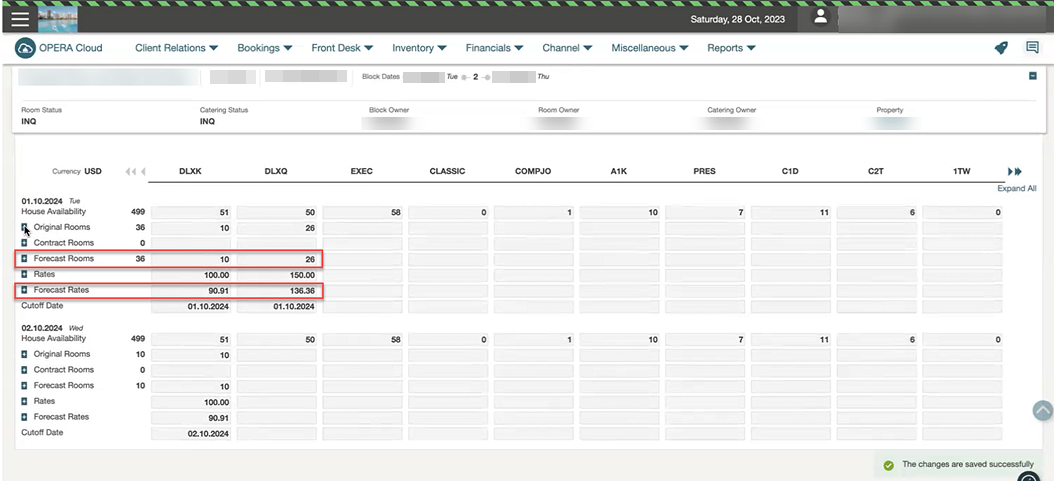Image resolution: width=1054 pixels, height=481 pixels.
Task: Click DLXK Forecast Rooms field on 02.10.2024
Action: 191,387
